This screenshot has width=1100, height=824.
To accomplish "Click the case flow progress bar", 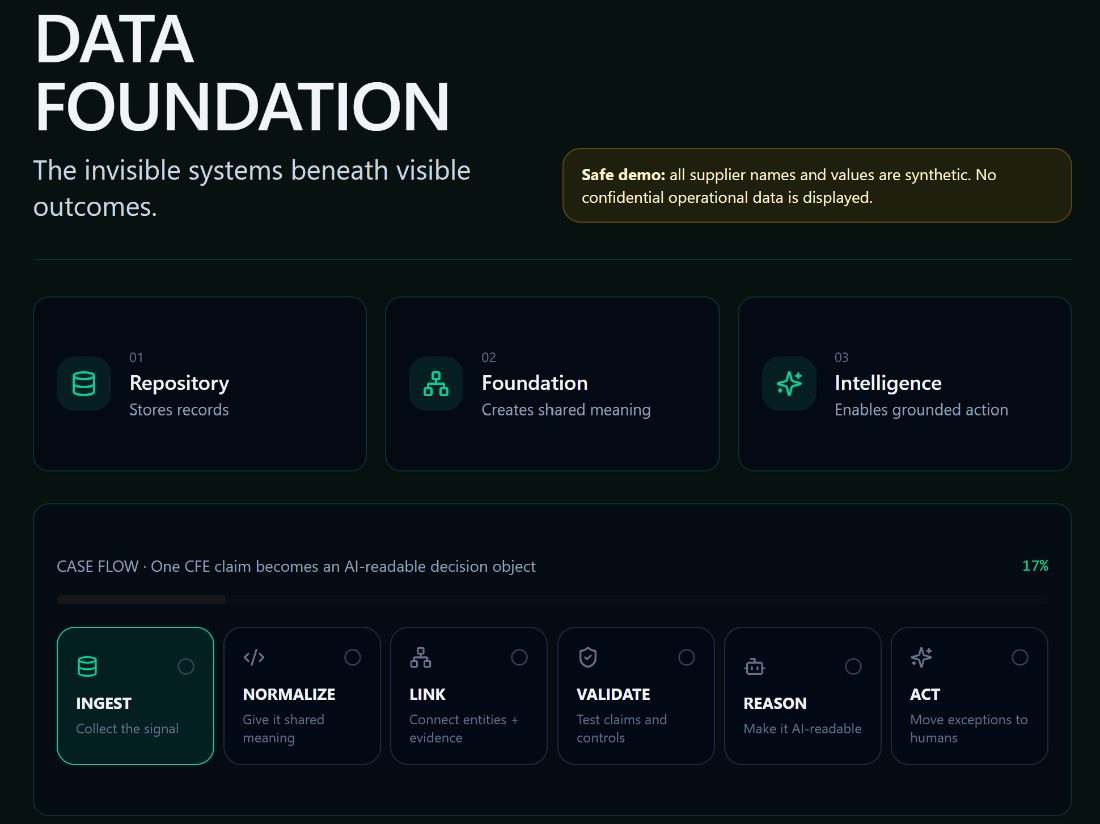I will [552, 600].
